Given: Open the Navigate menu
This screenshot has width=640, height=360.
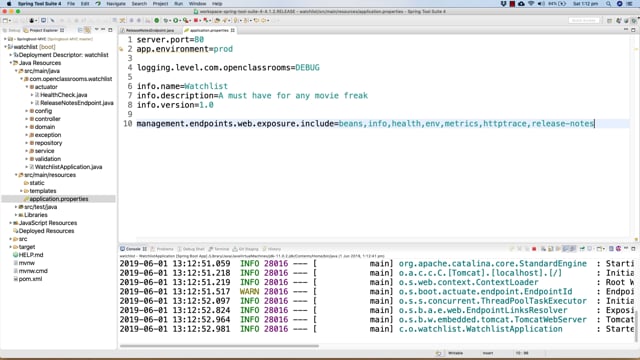Looking at the screenshot, I should (116, 4).
